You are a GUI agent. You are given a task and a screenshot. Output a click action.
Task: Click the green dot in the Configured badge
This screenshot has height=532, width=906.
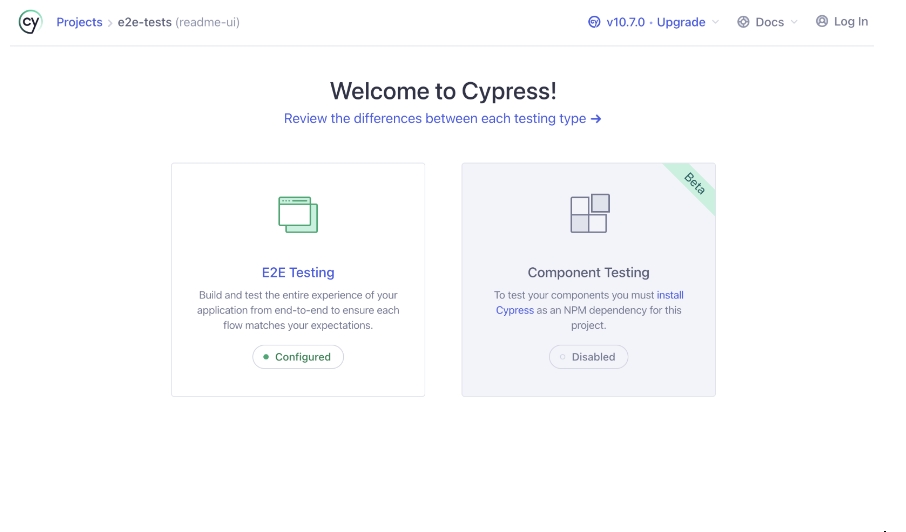(x=266, y=357)
